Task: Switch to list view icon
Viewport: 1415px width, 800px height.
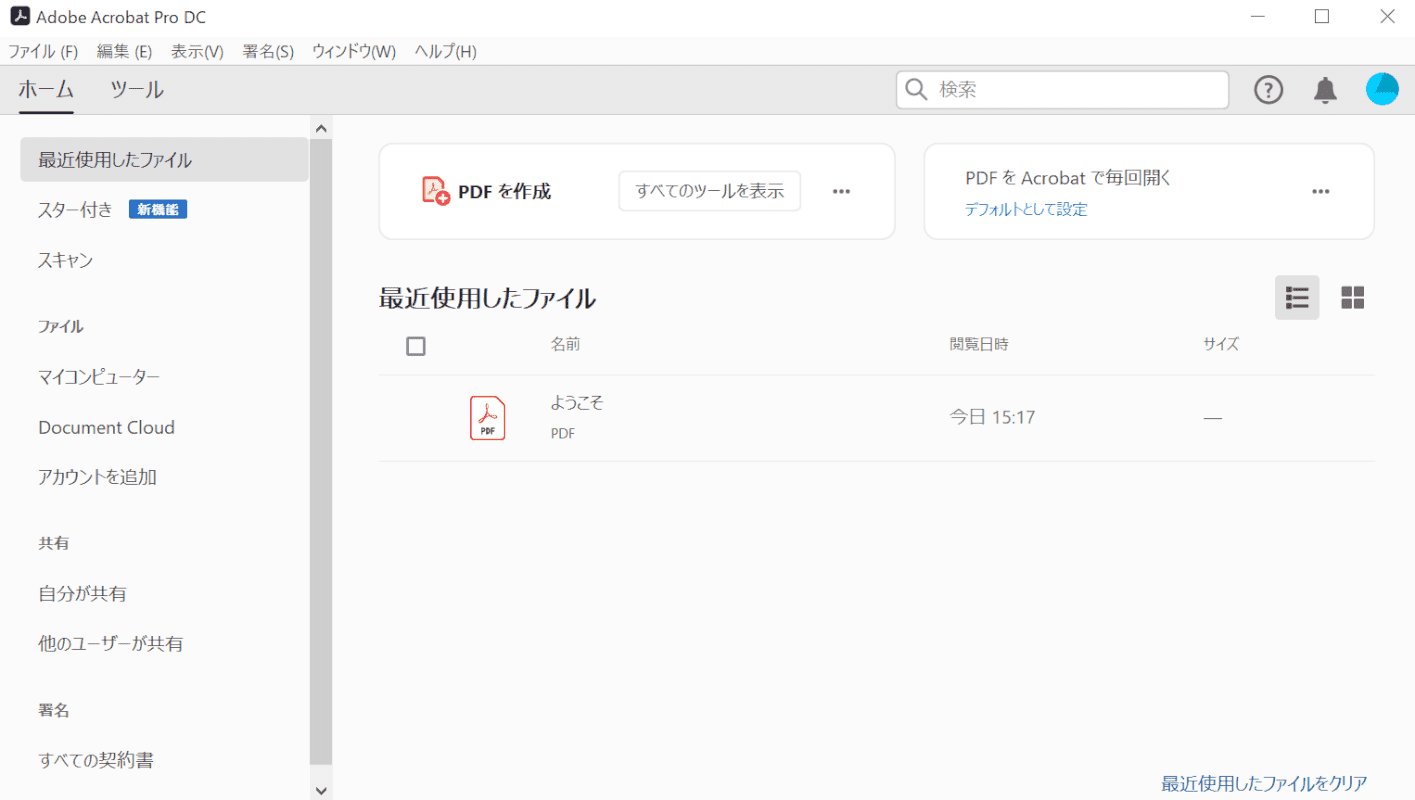Action: (1297, 297)
